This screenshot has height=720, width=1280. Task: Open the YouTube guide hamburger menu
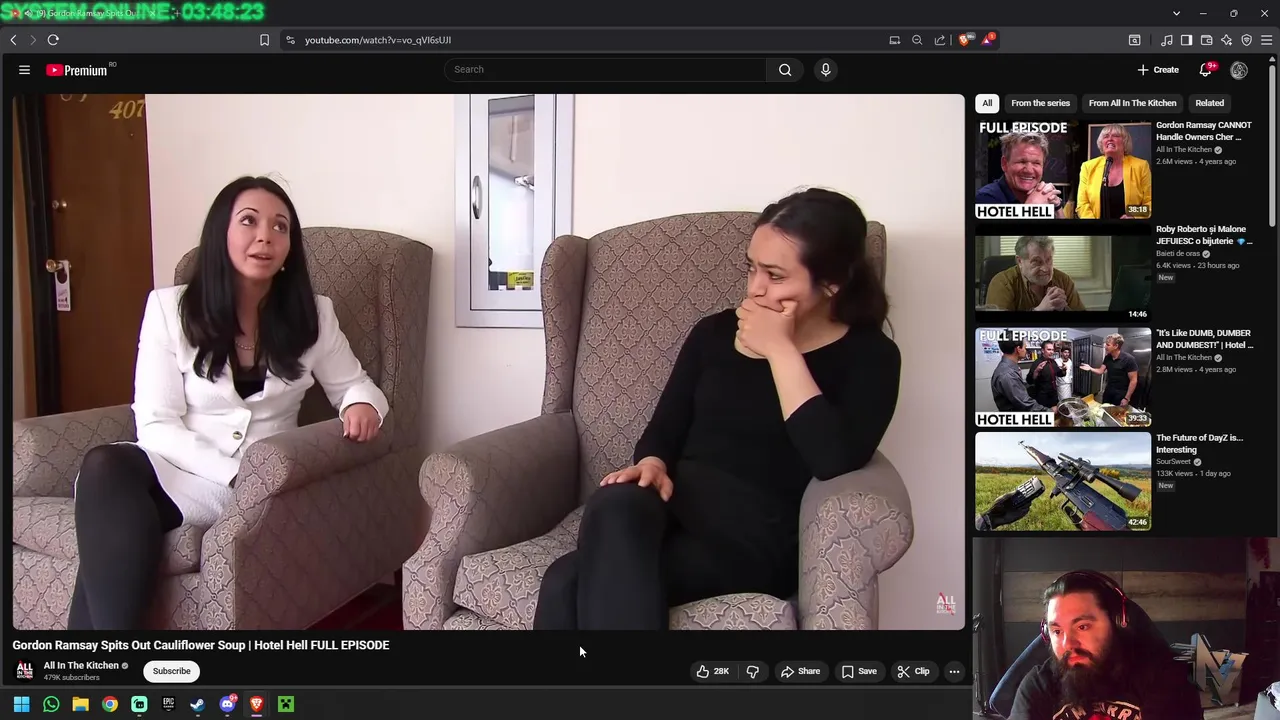(x=24, y=70)
